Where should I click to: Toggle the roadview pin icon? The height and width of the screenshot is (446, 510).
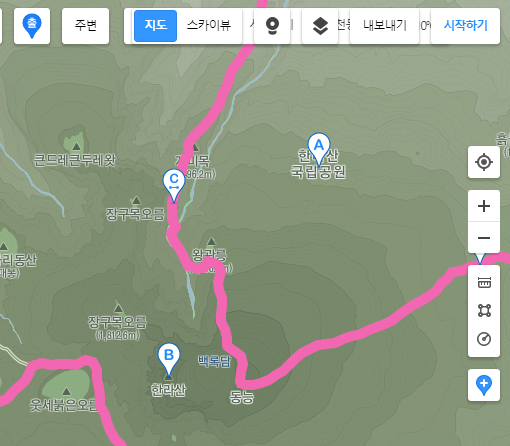click(x=272, y=26)
